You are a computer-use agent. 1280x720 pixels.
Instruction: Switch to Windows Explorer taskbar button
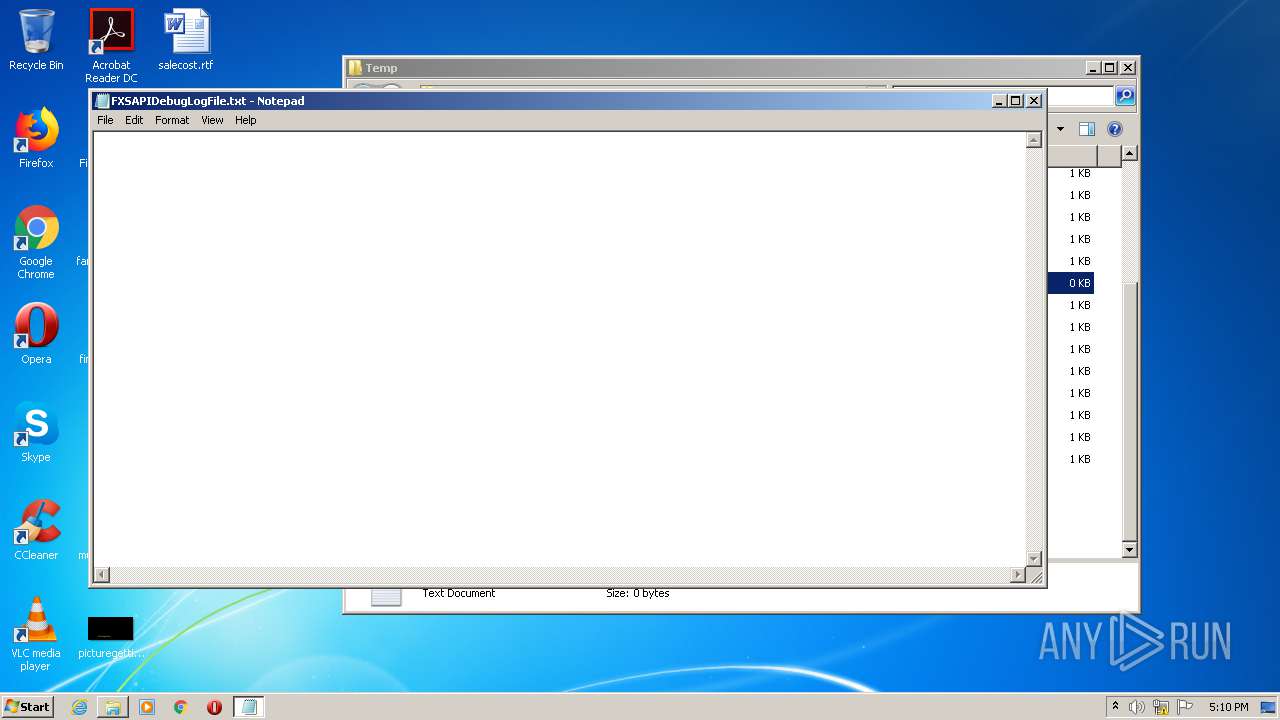point(113,707)
